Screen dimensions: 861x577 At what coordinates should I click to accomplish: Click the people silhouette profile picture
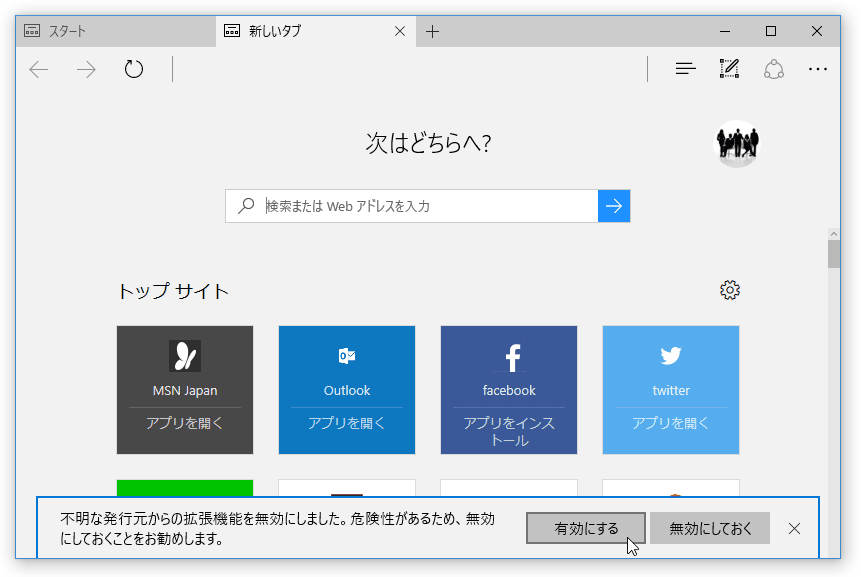pos(737,144)
